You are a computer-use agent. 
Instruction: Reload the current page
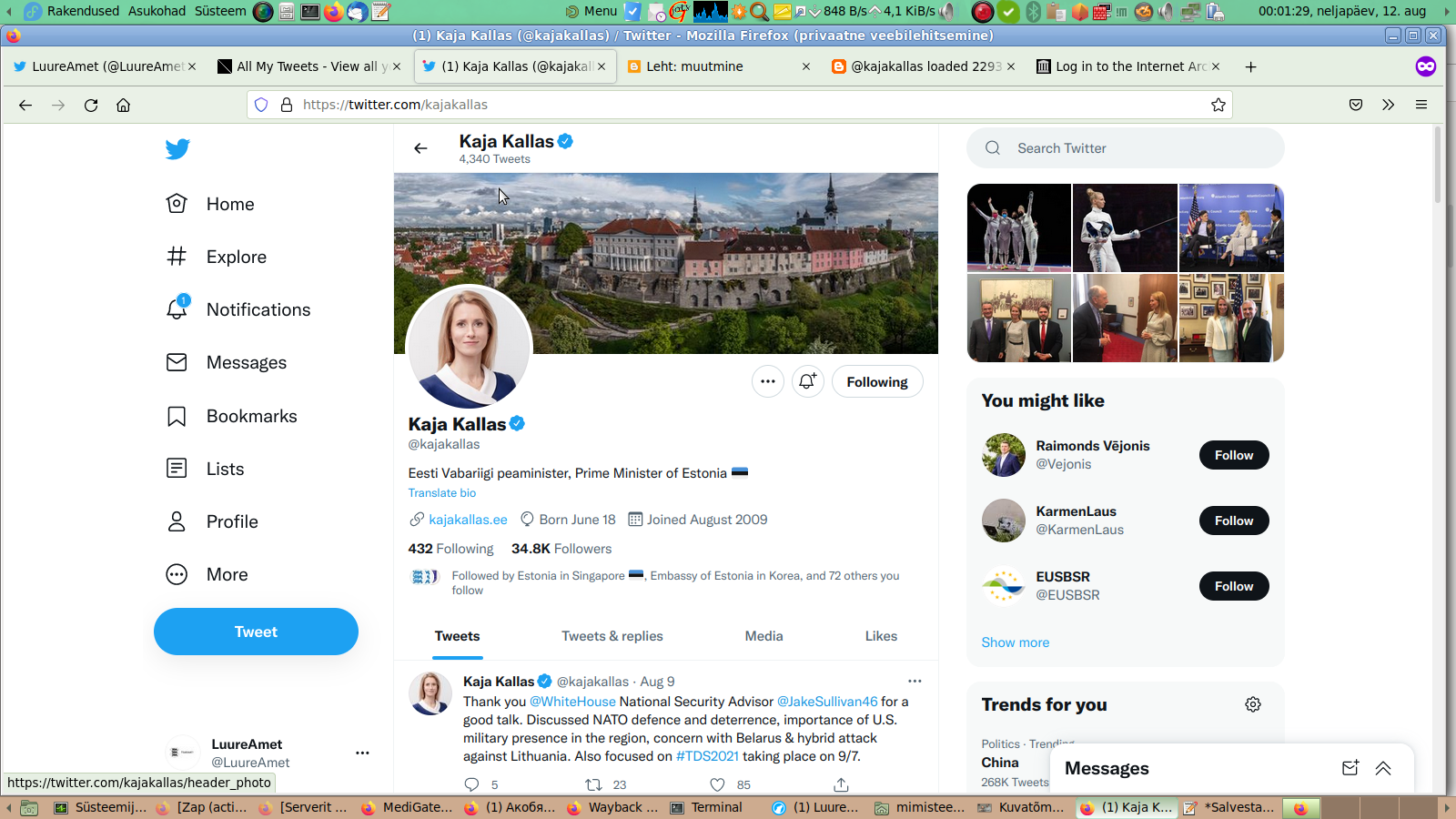coord(91,105)
